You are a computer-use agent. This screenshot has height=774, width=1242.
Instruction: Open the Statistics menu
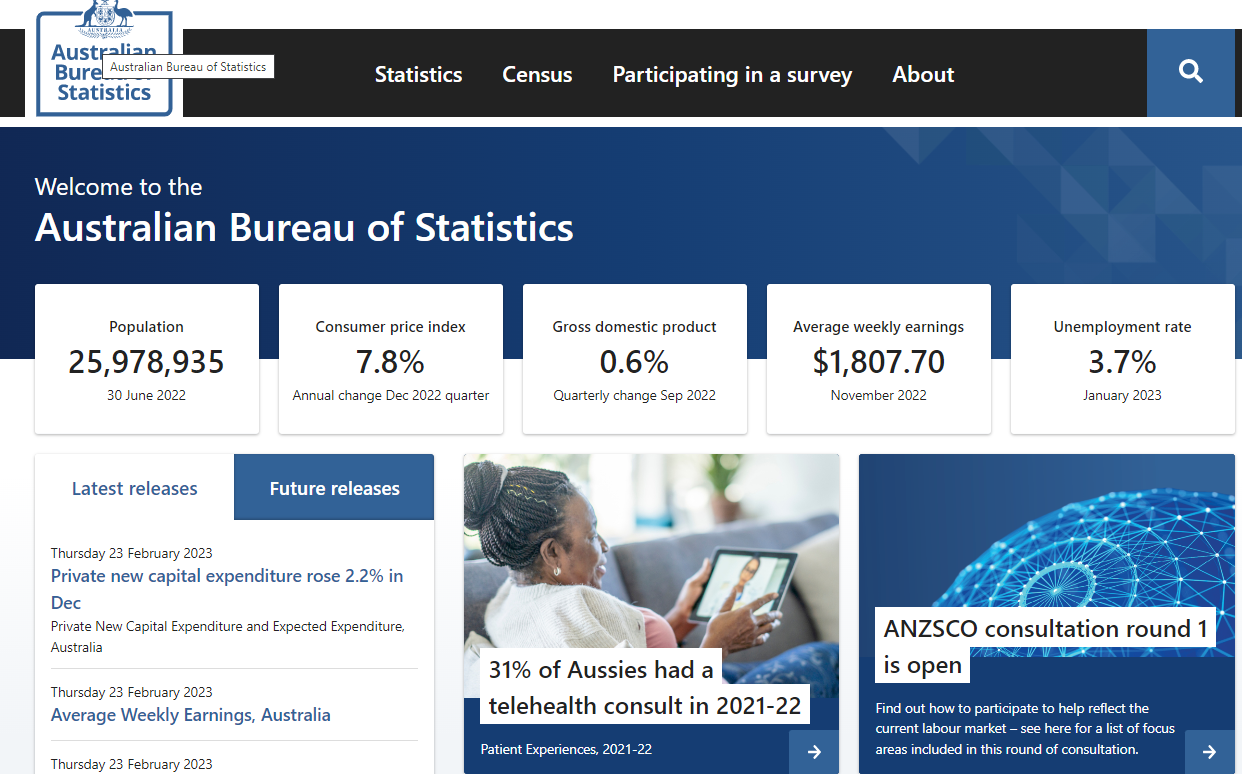[418, 75]
